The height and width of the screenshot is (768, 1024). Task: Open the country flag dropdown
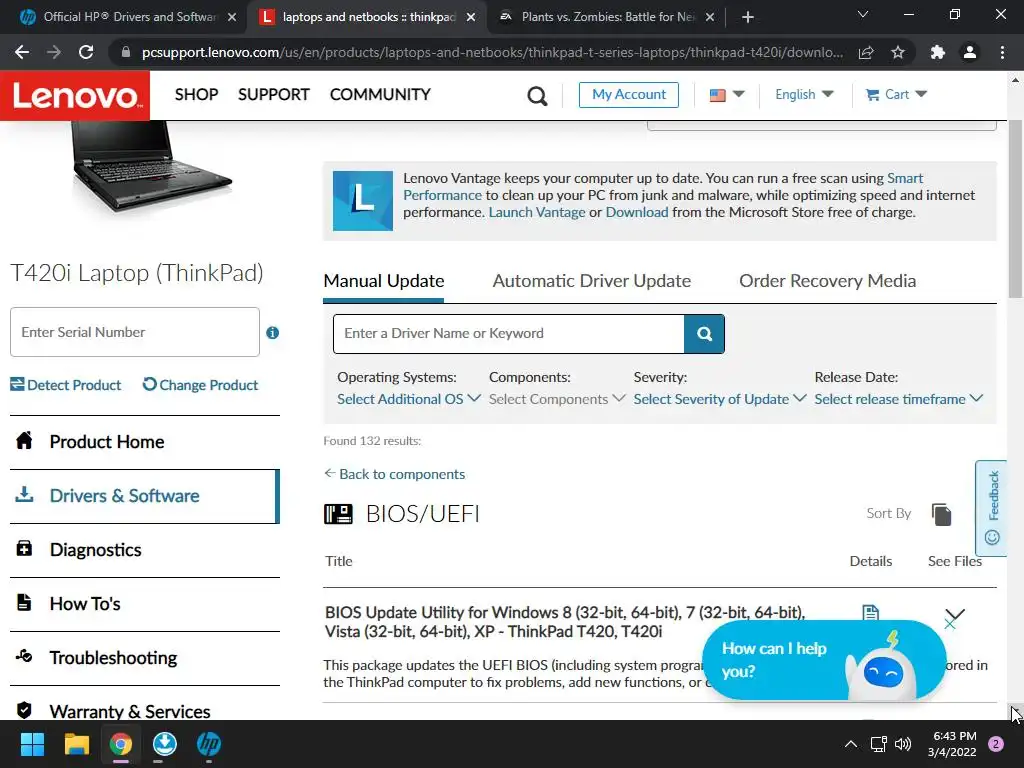tap(727, 95)
